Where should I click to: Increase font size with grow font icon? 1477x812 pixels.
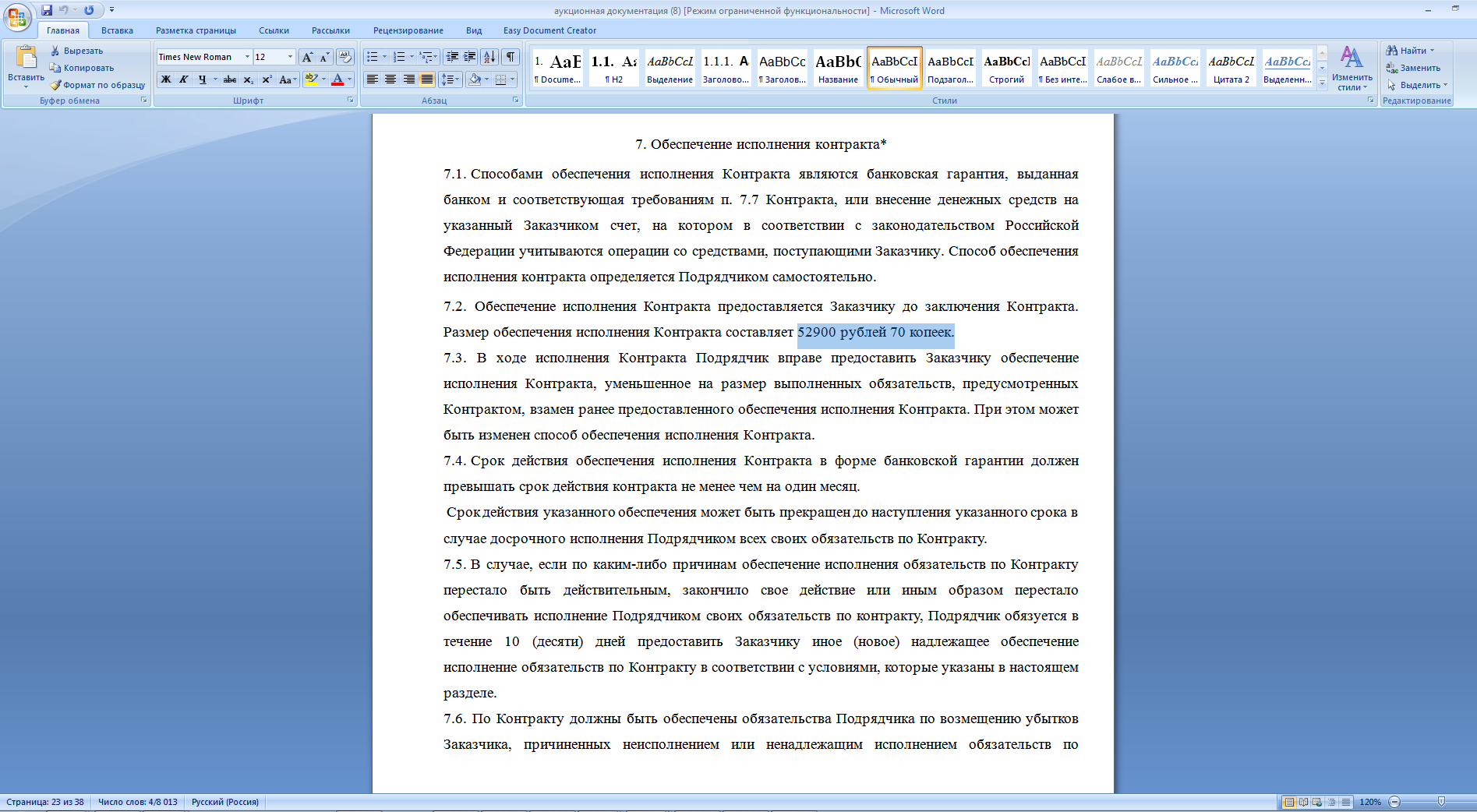(x=307, y=57)
